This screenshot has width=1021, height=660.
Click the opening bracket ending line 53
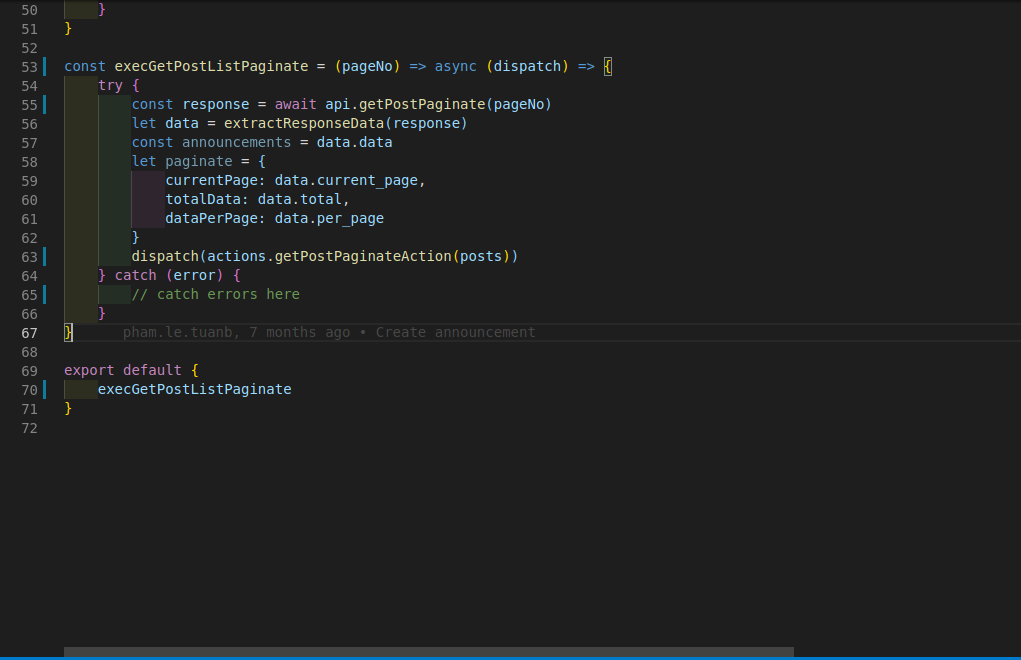point(608,66)
